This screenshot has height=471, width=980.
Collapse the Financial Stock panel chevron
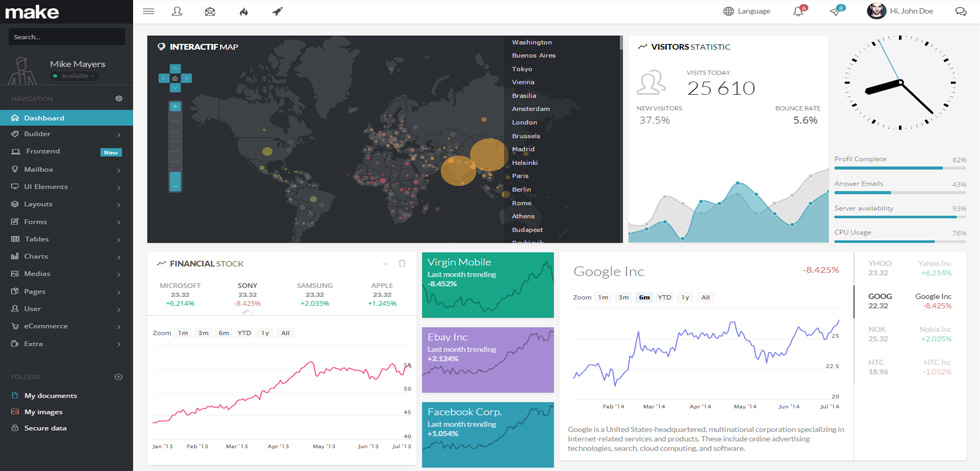point(385,264)
